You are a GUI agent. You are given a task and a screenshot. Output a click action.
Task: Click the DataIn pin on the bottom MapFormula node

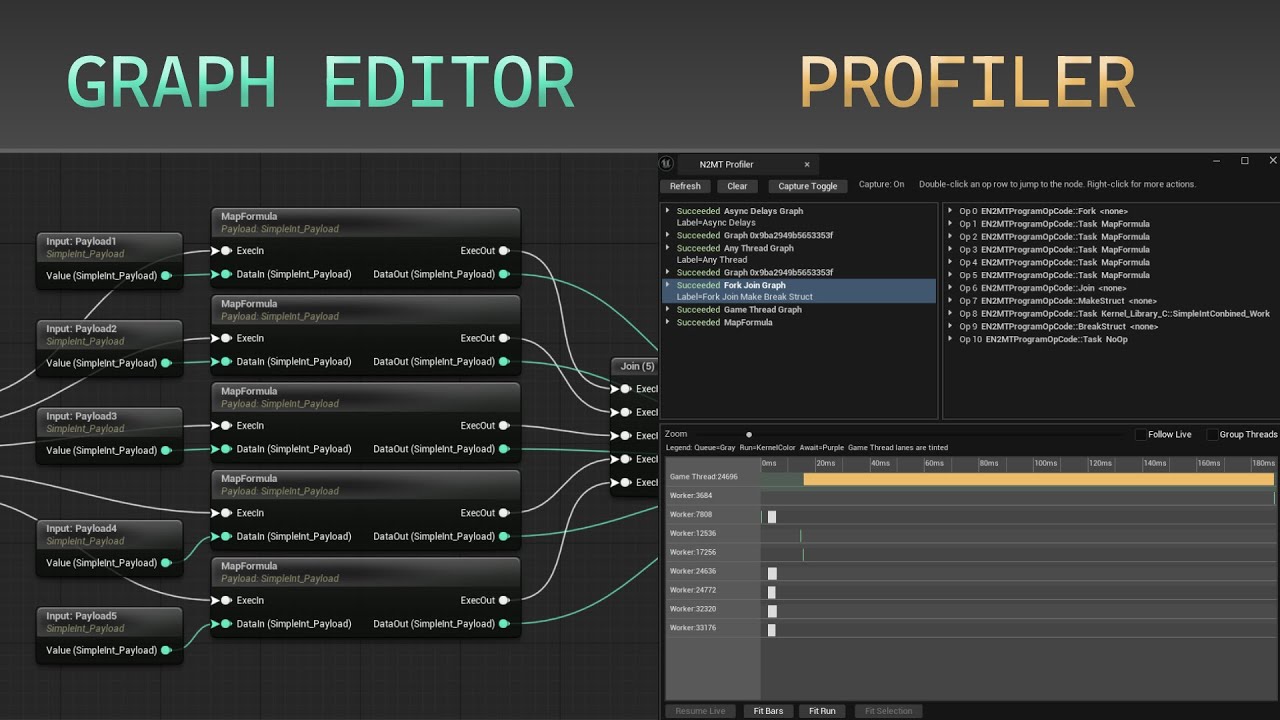(x=226, y=624)
